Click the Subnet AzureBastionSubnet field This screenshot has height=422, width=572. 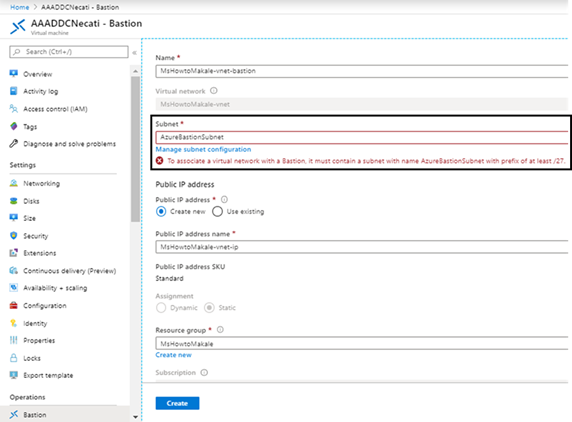pos(362,137)
